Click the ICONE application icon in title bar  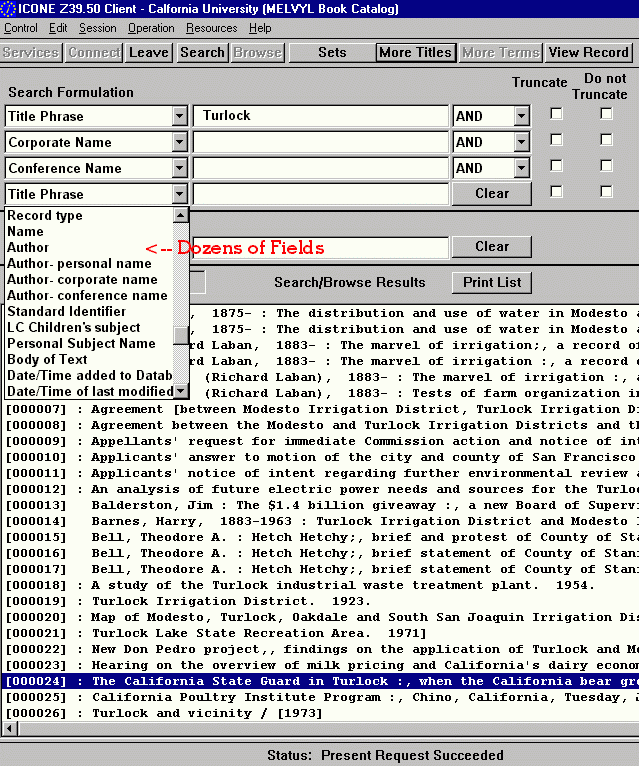pyautogui.click(x=8, y=9)
